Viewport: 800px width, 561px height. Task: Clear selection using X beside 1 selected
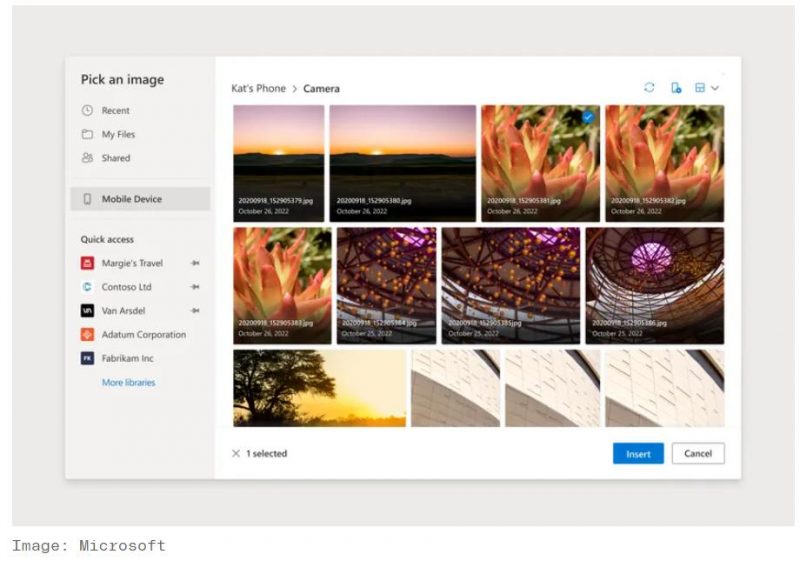(236, 454)
